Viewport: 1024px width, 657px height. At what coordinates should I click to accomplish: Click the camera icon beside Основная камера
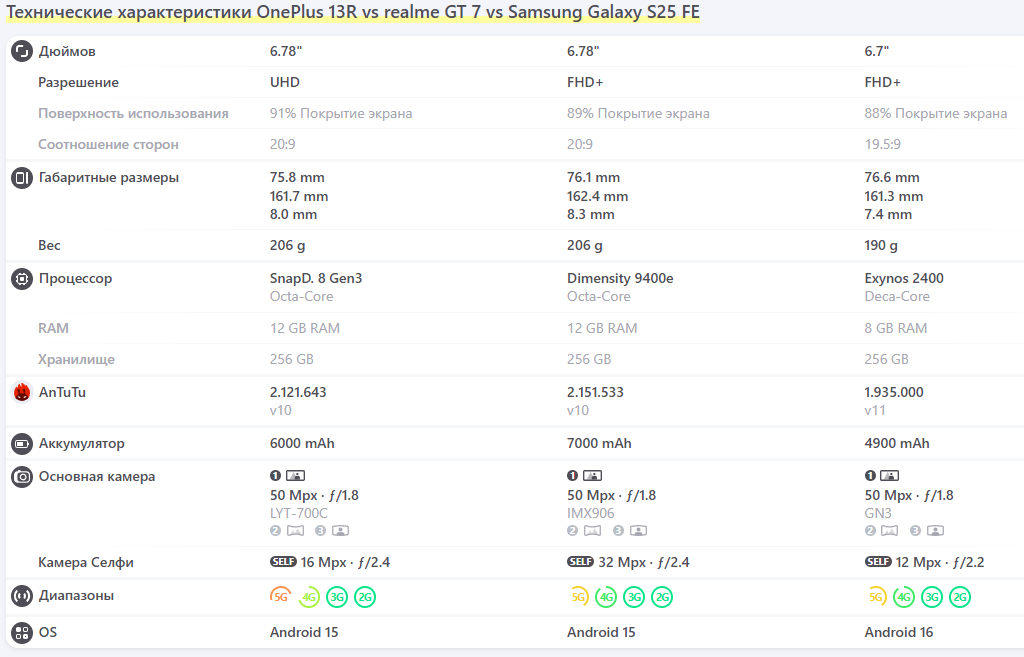point(22,477)
